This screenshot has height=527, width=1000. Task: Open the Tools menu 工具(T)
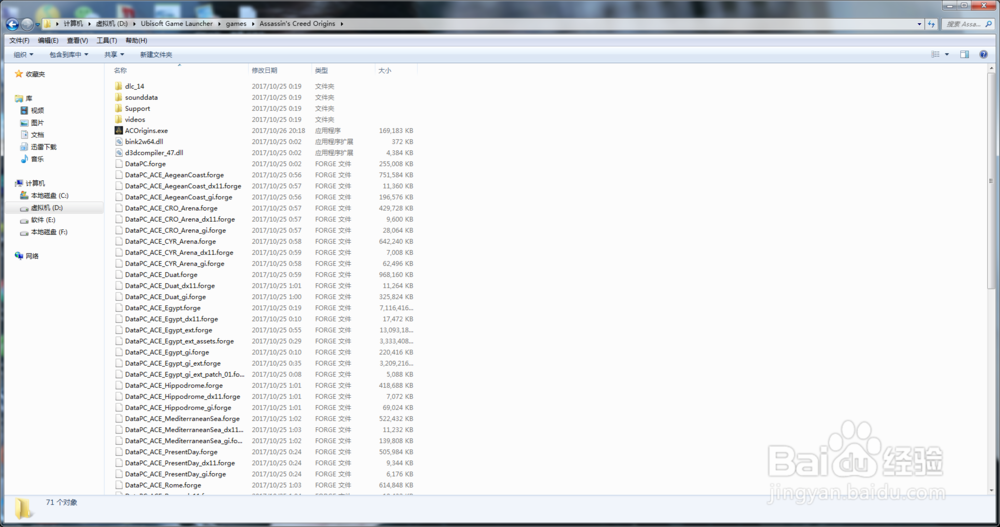[x=107, y=40]
